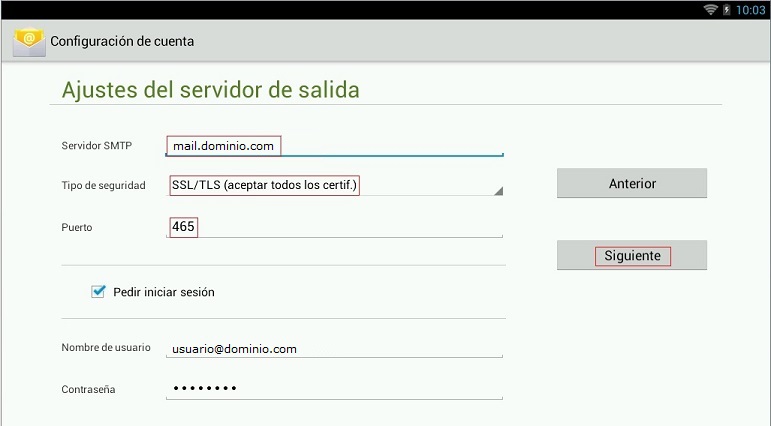Click the "Puerto" label
The height and width of the screenshot is (426, 771).
(77, 227)
